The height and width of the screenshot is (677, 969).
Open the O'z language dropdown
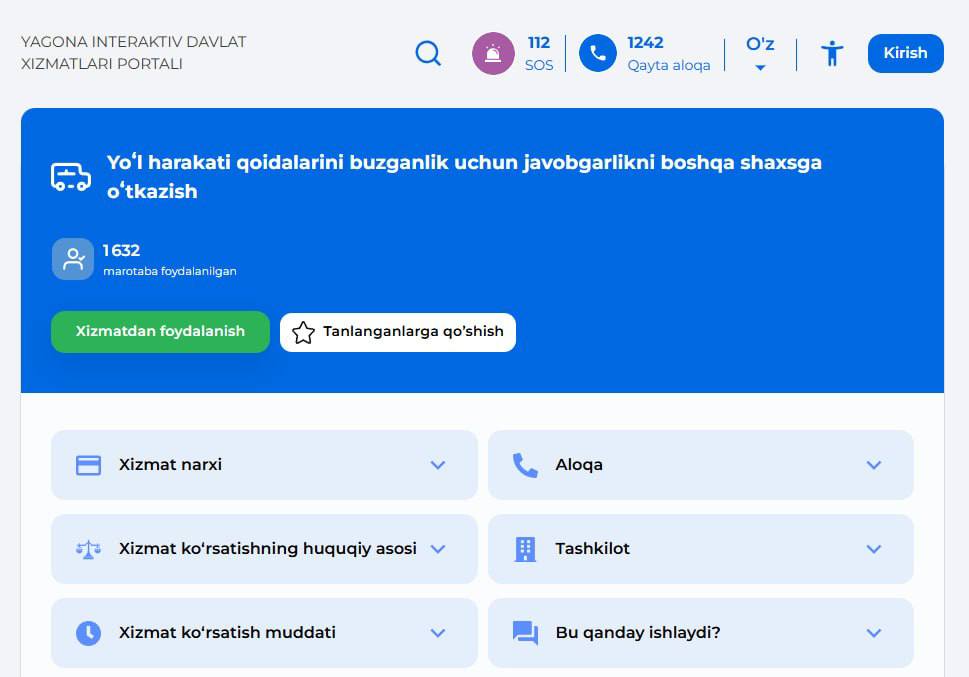[x=761, y=53]
